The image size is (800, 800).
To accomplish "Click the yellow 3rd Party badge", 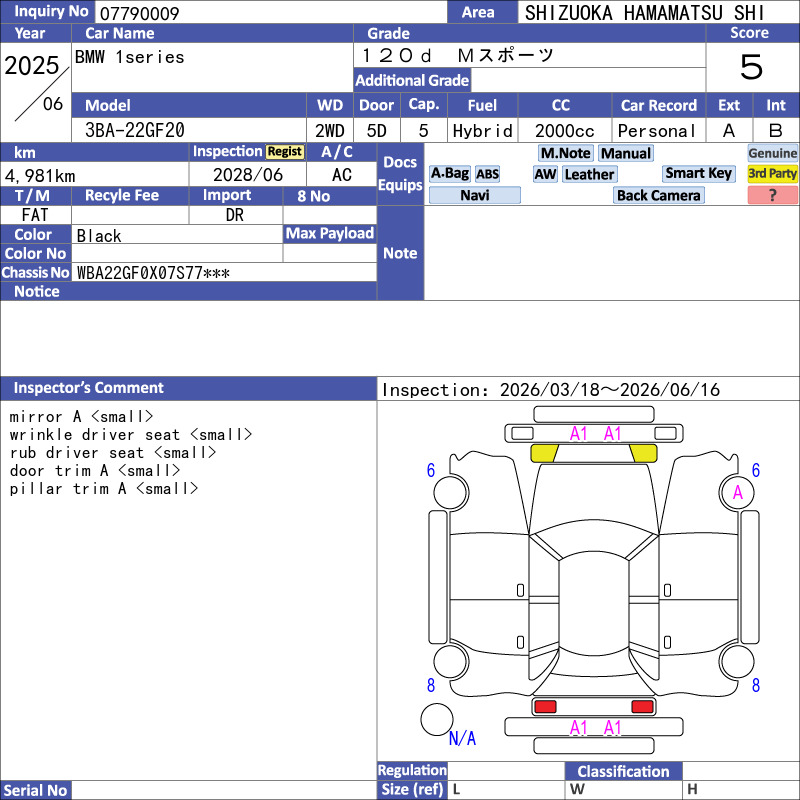I will [x=772, y=174].
